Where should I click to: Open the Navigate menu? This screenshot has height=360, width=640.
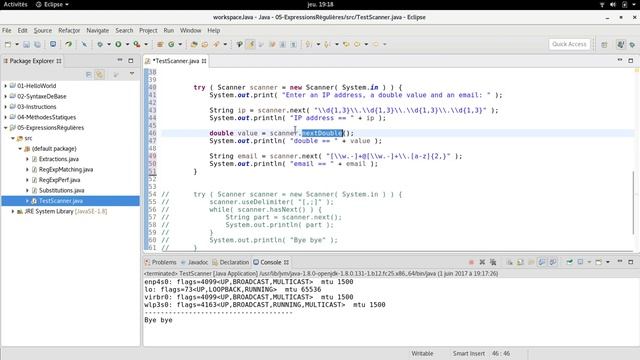98,30
